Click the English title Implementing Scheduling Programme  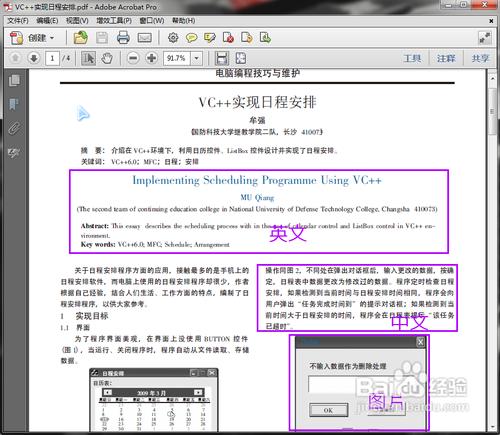click(x=257, y=180)
